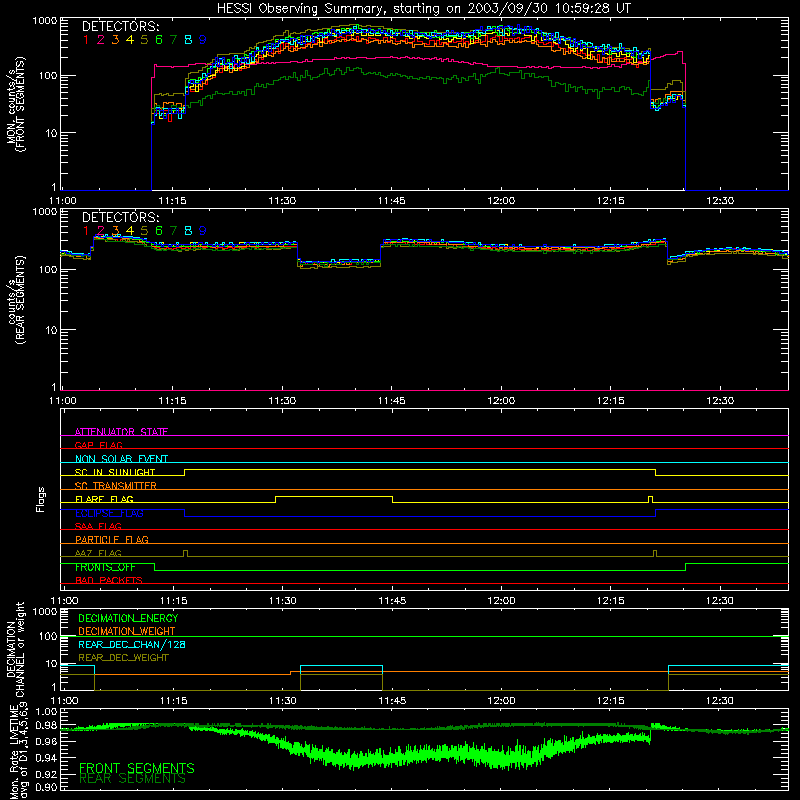Click the REAR SEGMENTS livetime legend label
This screenshot has width=800, height=800.
tap(132, 779)
